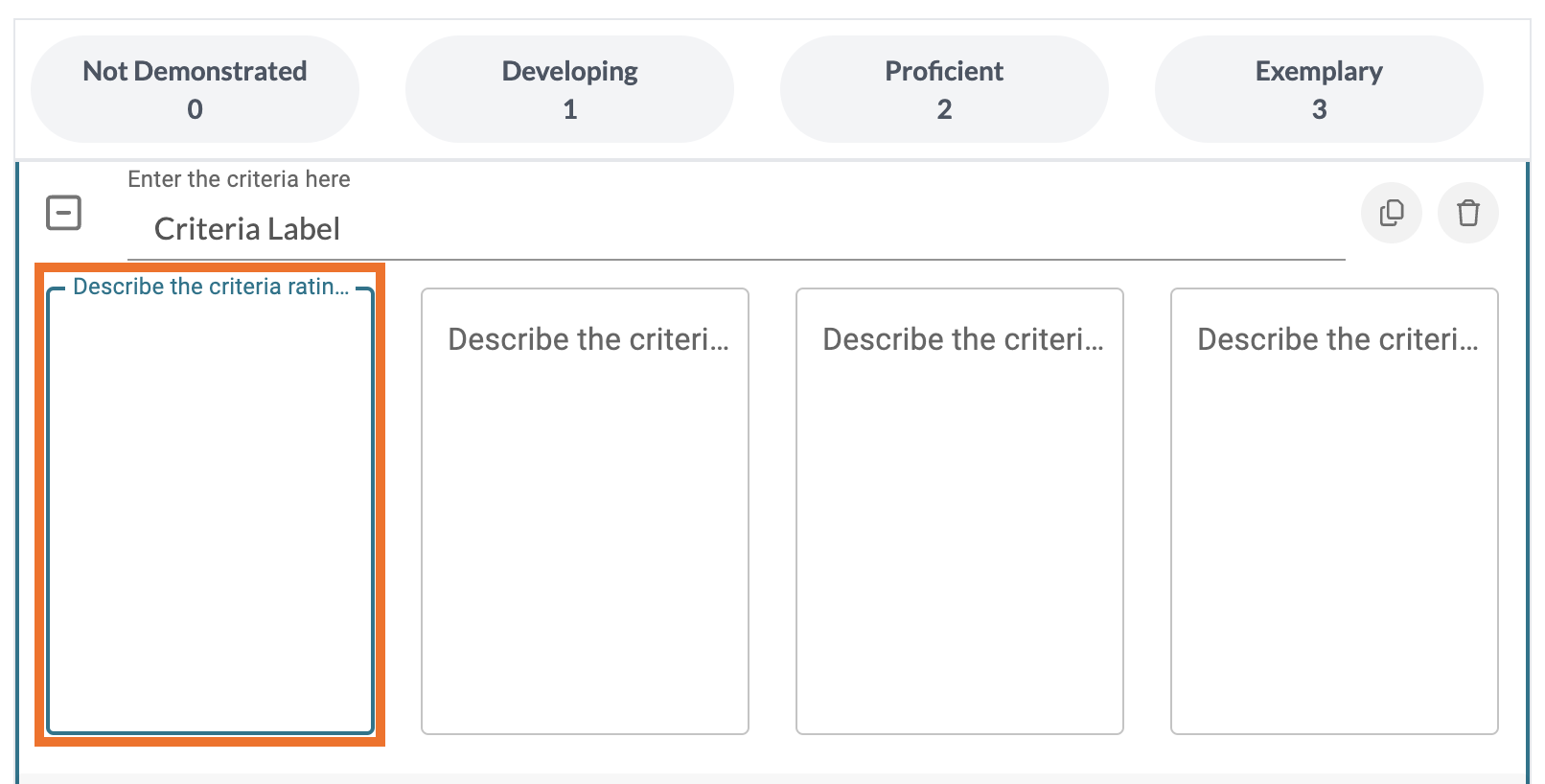Click score value 2 under Proficient

pyautogui.click(x=944, y=109)
